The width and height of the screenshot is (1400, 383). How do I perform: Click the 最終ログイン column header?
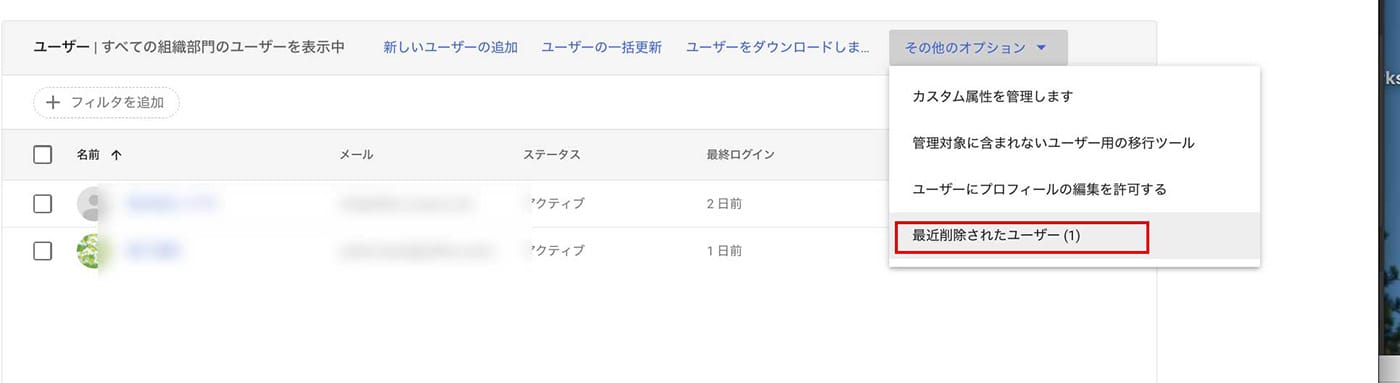tap(740, 155)
